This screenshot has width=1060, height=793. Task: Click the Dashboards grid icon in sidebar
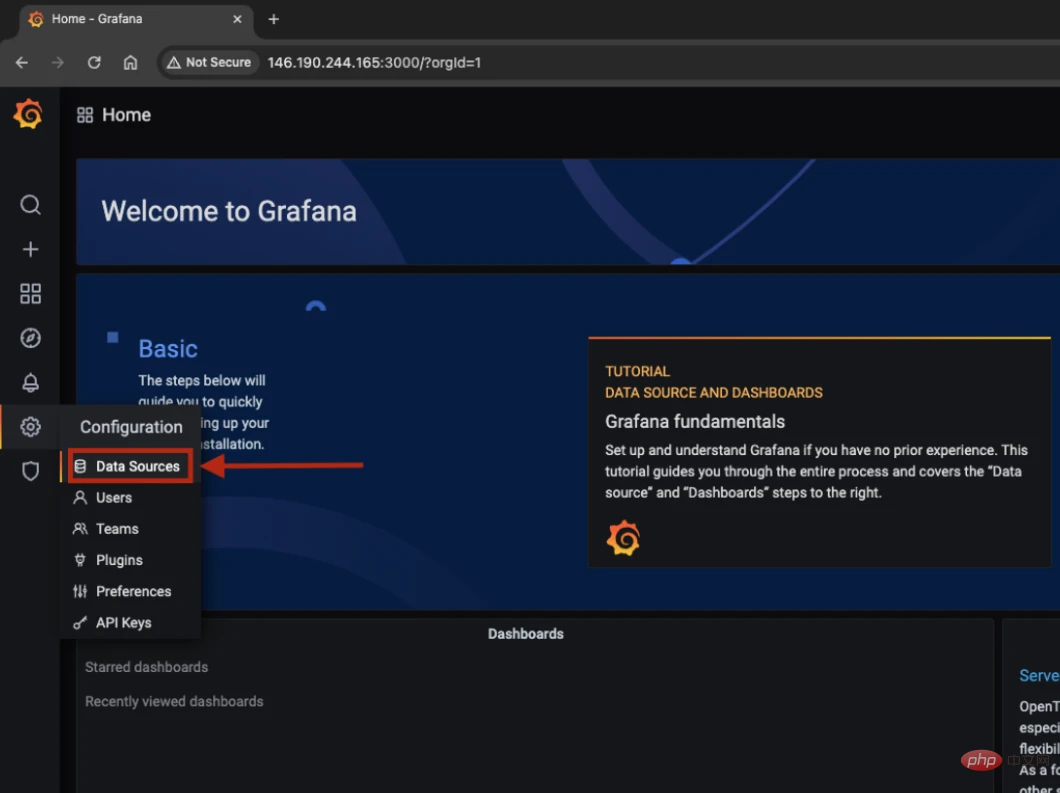click(x=30, y=293)
